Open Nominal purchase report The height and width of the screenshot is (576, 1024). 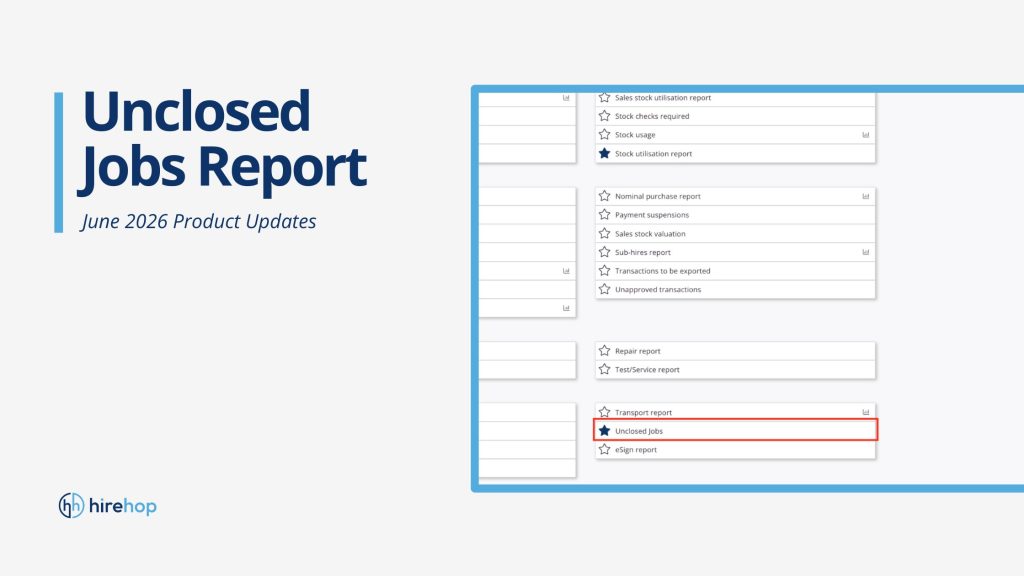tap(658, 197)
